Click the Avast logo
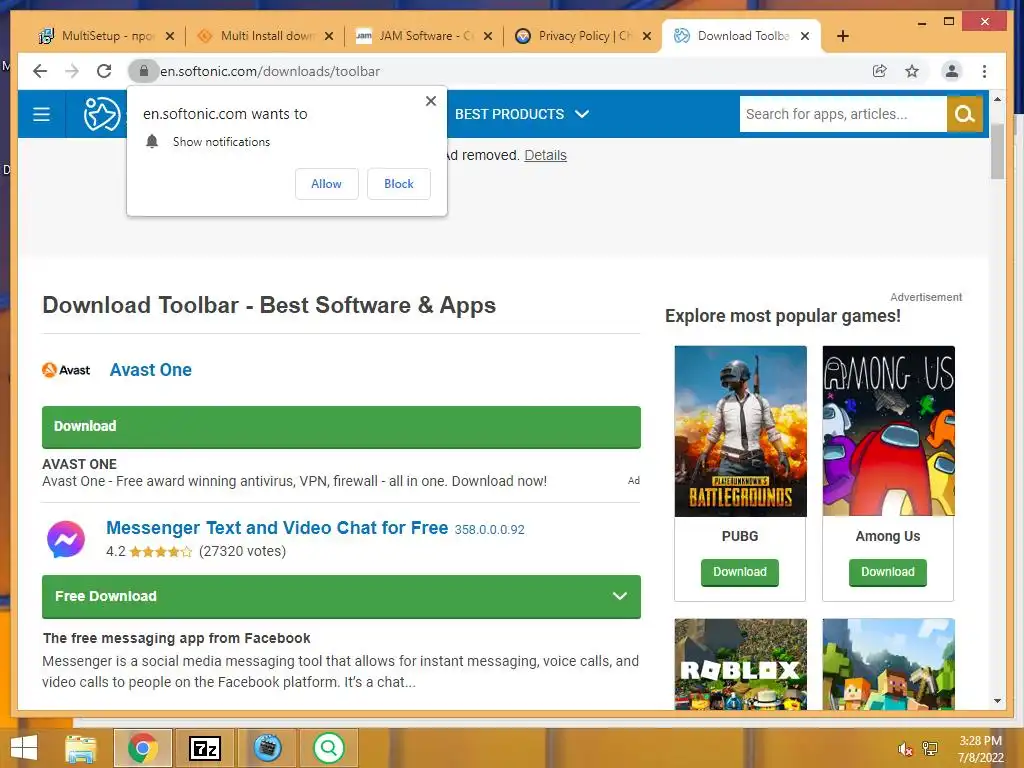 [x=66, y=370]
